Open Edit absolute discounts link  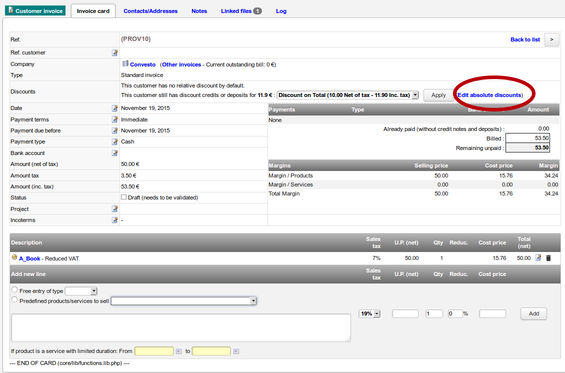[x=490, y=95]
